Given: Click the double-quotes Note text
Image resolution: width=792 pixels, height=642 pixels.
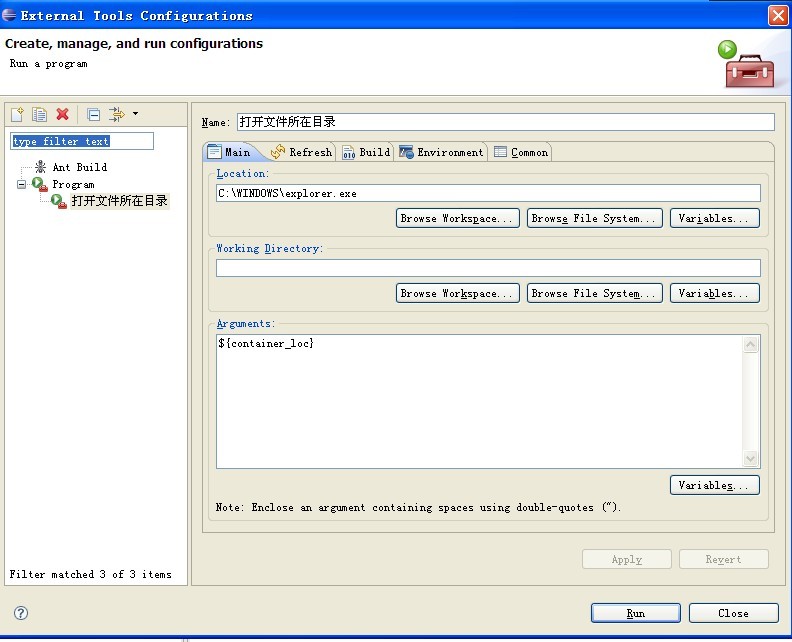Looking at the screenshot, I should click(418, 507).
